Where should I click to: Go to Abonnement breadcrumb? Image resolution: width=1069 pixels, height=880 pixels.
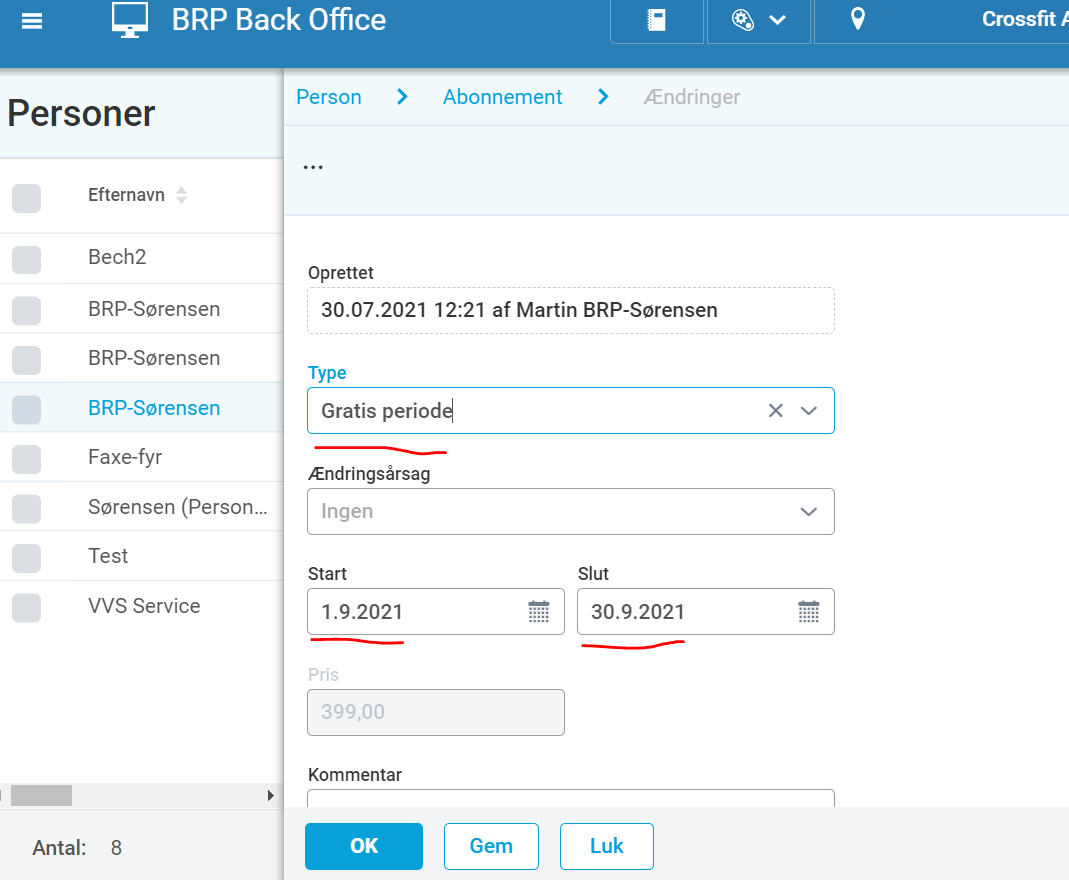[502, 97]
